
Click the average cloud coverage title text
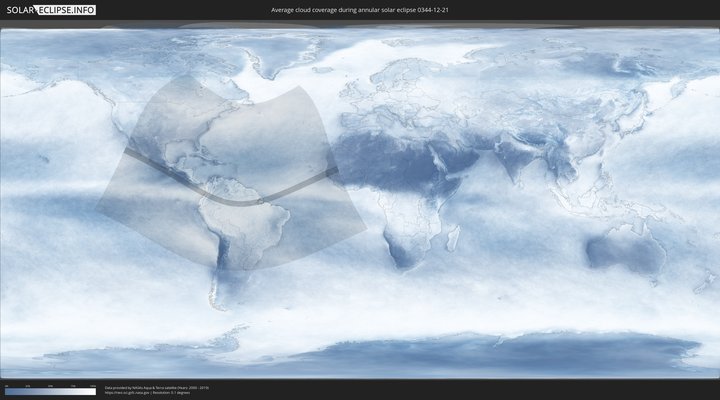pyautogui.click(x=360, y=10)
